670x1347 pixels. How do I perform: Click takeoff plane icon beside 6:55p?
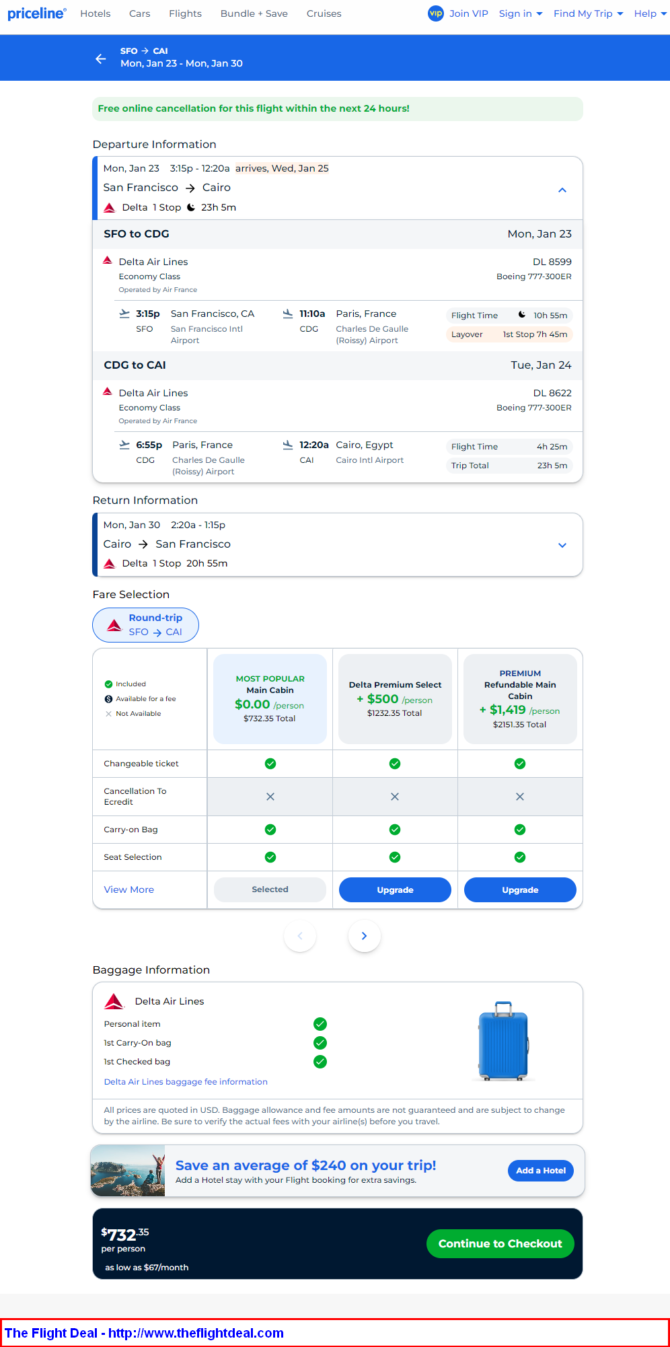pos(124,445)
